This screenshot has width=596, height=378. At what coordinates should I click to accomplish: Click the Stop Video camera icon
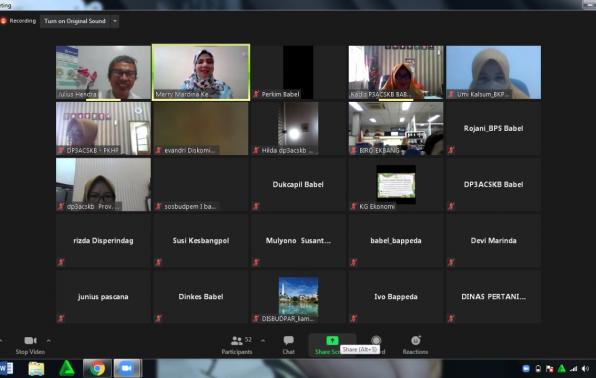[x=30, y=340]
